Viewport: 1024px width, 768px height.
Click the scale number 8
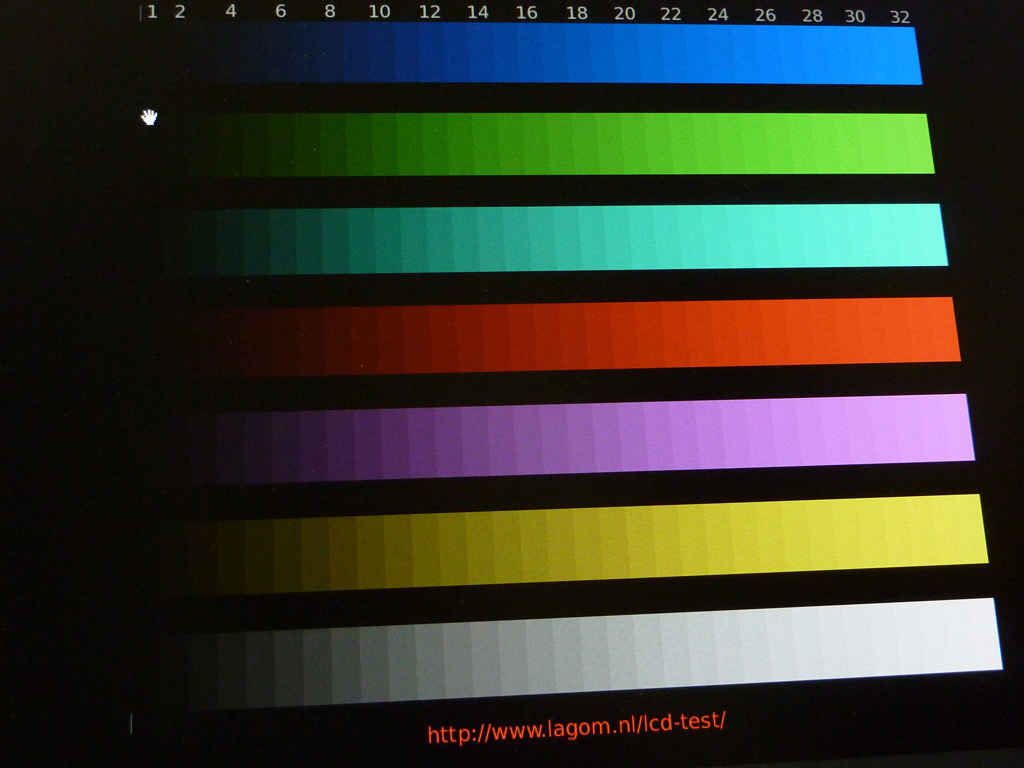330,11
